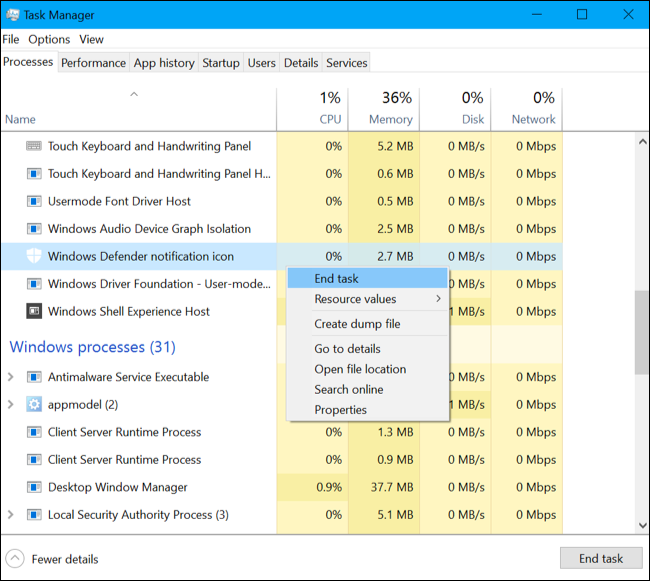
Task: Click the Desktop Window Manager process icon
Action: tap(33, 487)
